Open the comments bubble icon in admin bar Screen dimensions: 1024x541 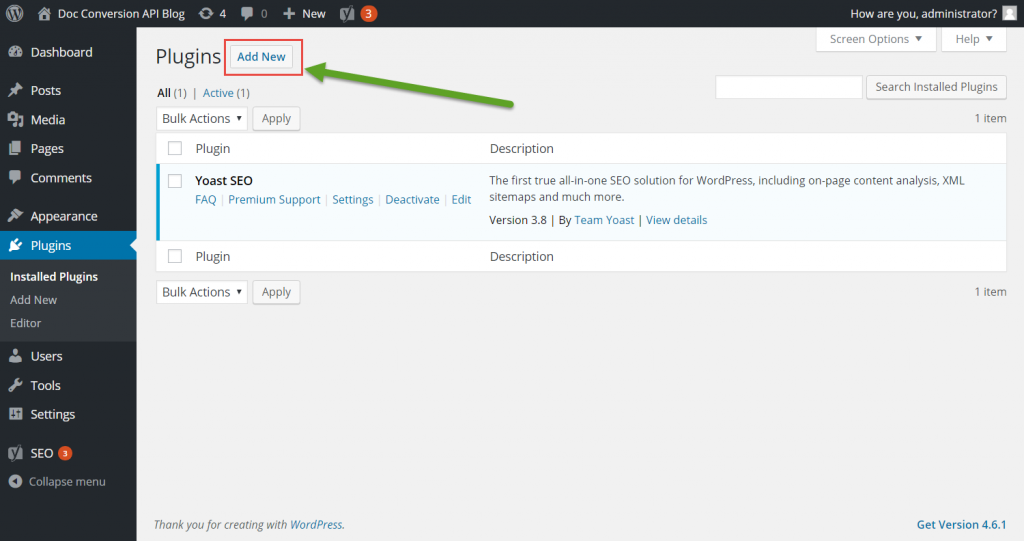pyautogui.click(x=247, y=13)
